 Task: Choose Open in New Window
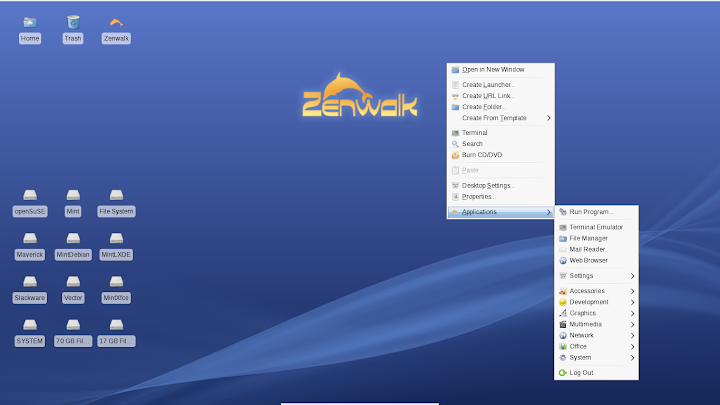point(501,70)
